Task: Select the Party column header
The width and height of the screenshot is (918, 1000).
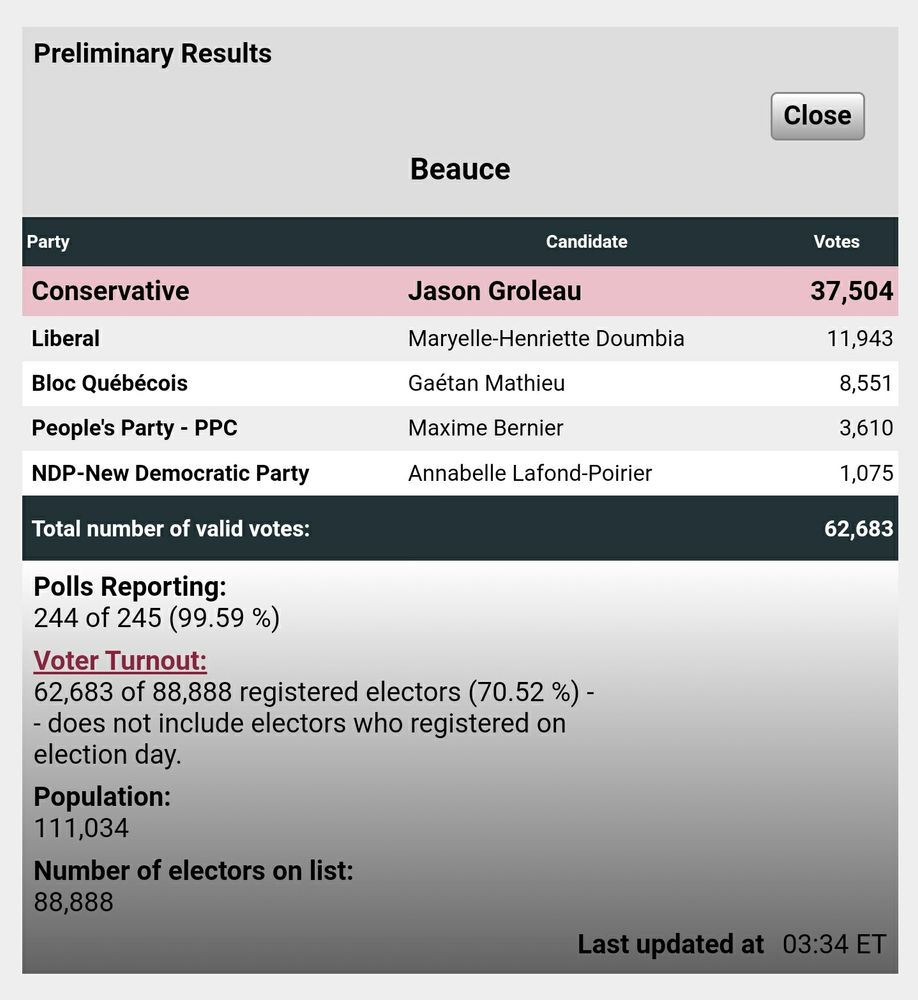Action: coord(48,242)
